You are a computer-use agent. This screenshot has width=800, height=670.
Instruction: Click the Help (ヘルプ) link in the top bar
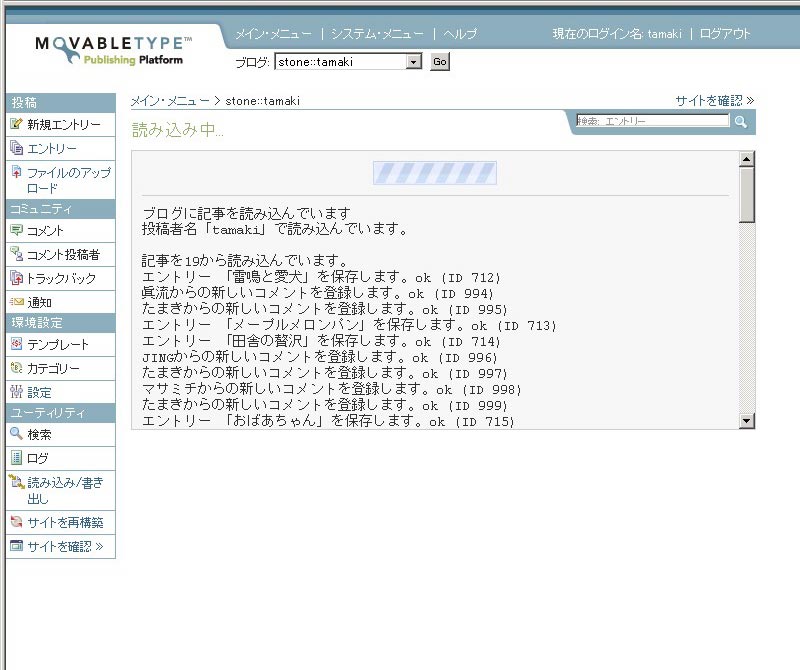coord(460,34)
